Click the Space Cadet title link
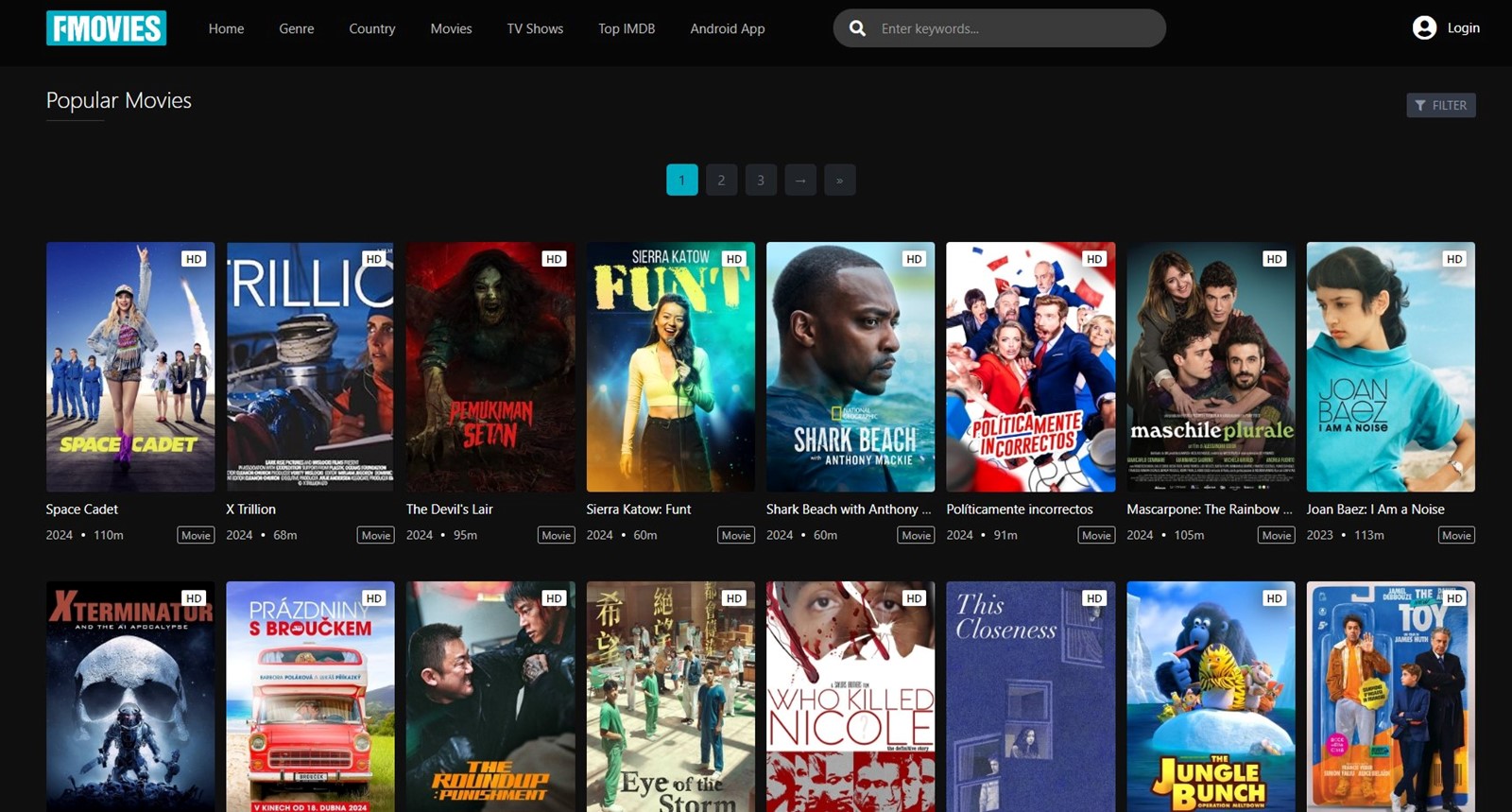This screenshot has width=1512, height=812. pos(82,509)
